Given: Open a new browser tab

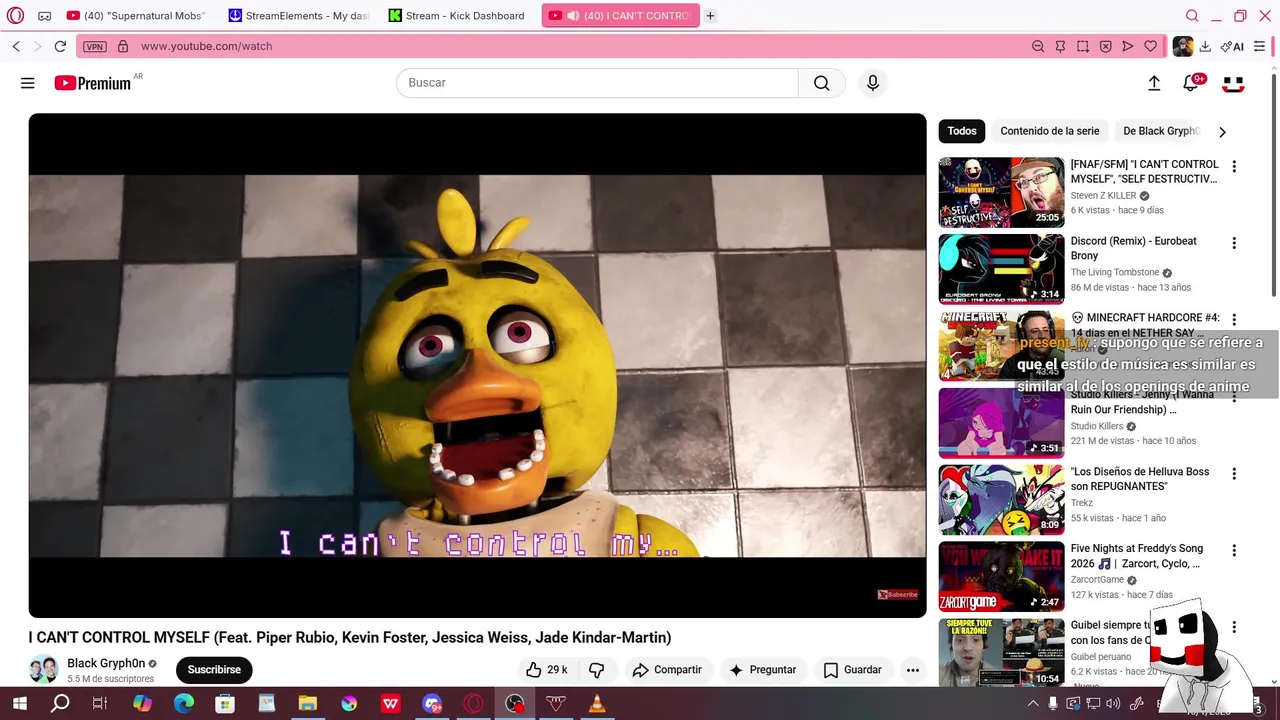Looking at the screenshot, I should point(710,16).
